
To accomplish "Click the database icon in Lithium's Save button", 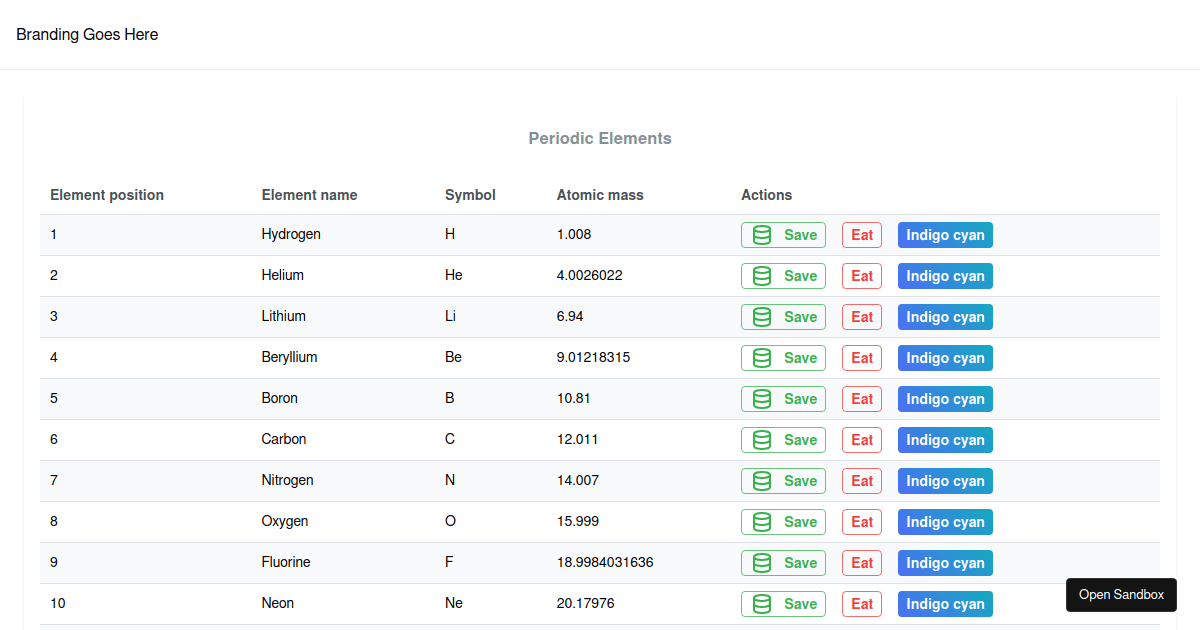I will [761, 316].
